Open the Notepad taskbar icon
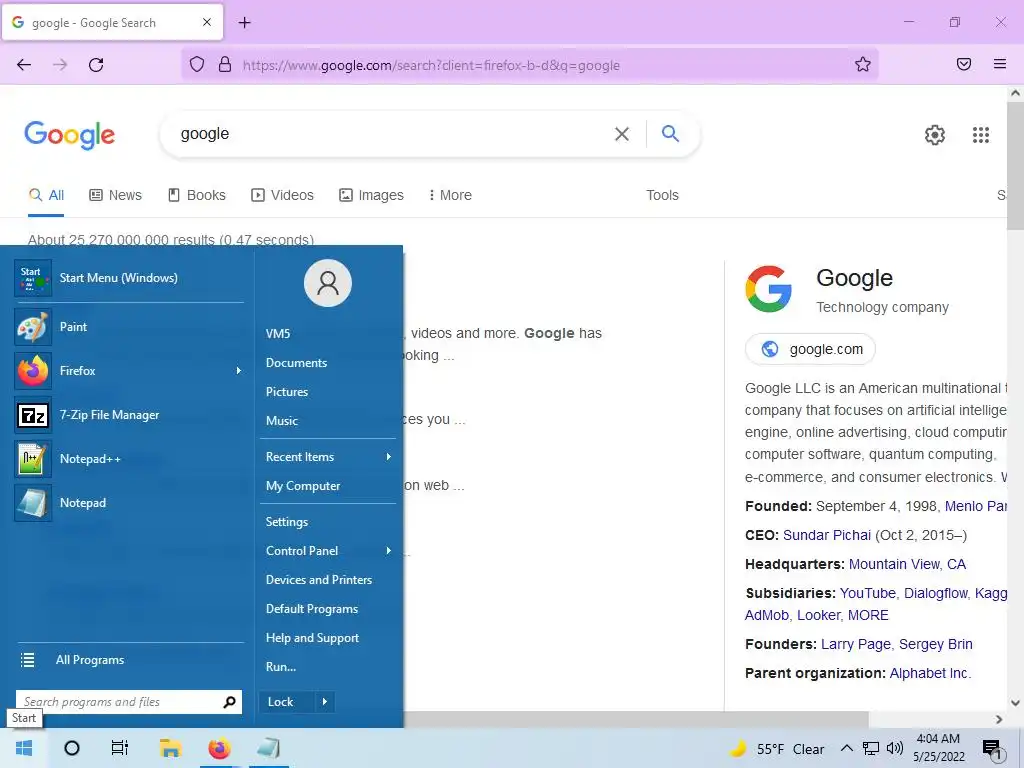1024x768 pixels. (268, 748)
